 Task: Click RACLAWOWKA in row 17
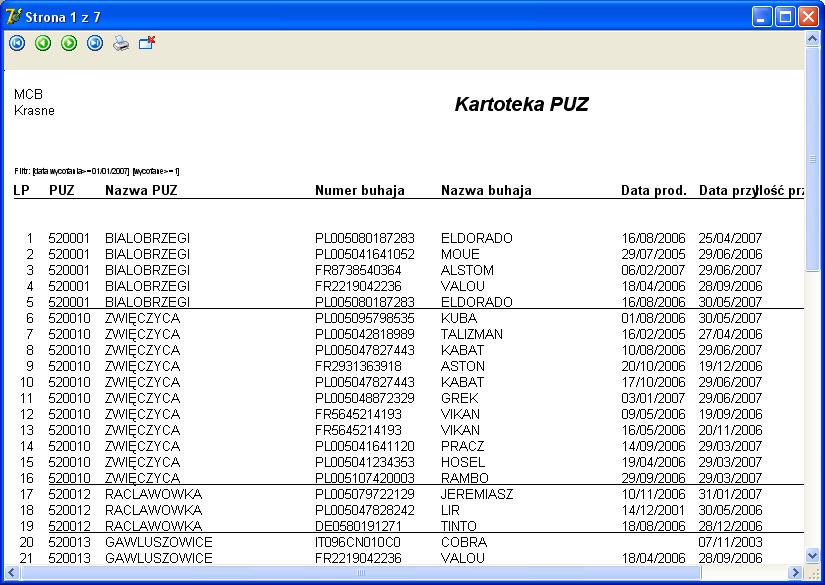(x=154, y=494)
